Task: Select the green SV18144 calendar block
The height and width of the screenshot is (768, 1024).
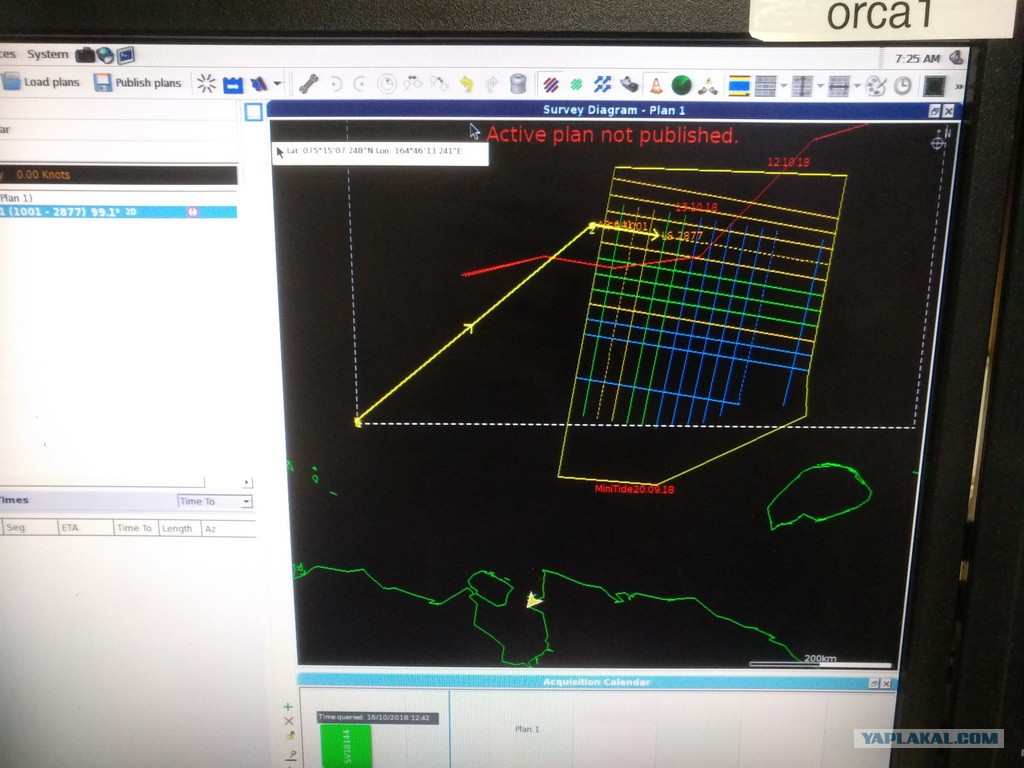Action: [346, 746]
